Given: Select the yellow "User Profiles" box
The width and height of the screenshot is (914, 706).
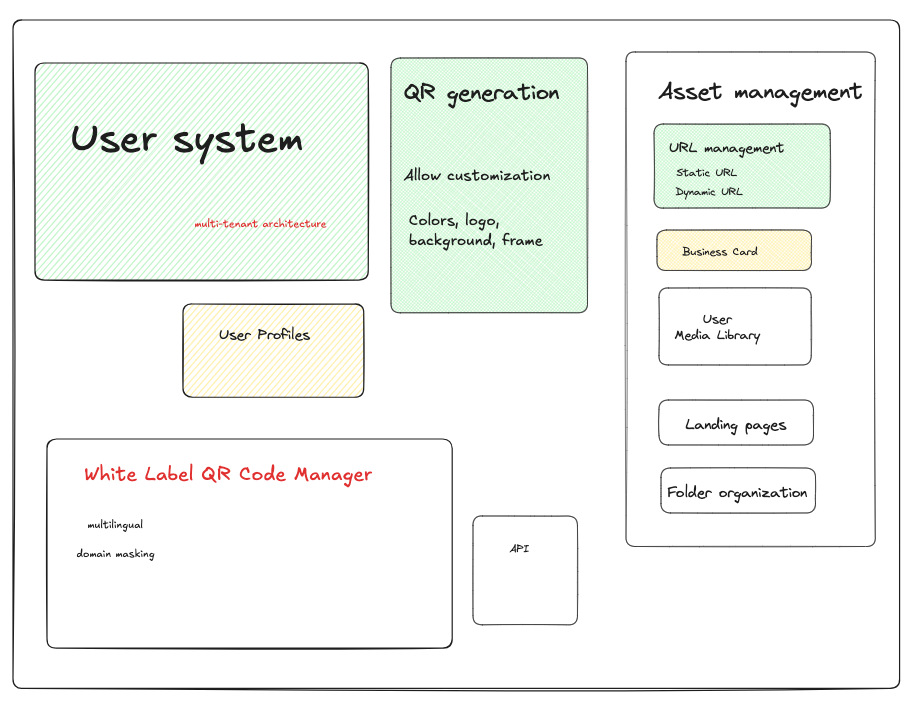Looking at the screenshot, I should 273,350.
